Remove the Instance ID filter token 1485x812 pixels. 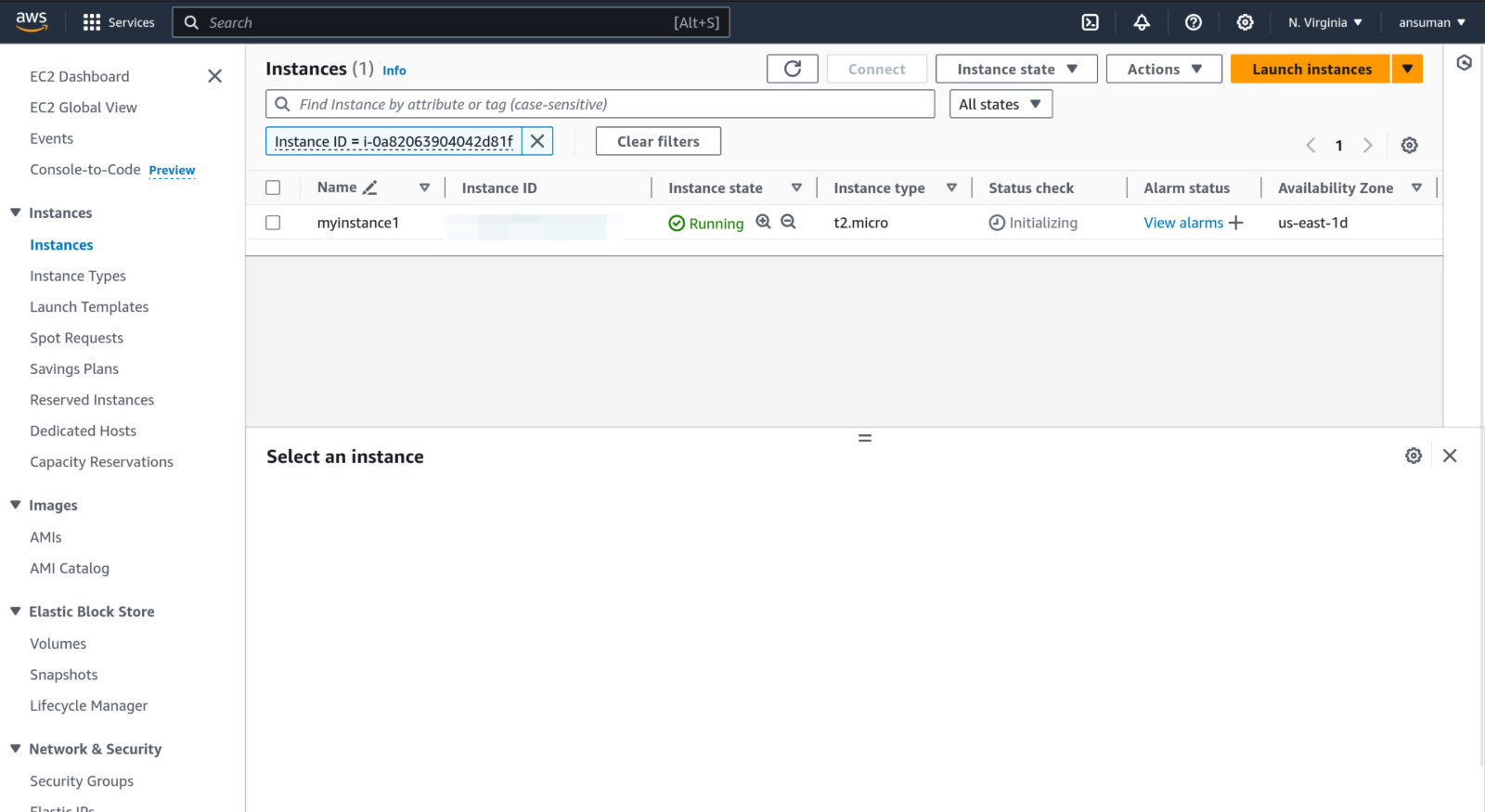click(537, 141)
